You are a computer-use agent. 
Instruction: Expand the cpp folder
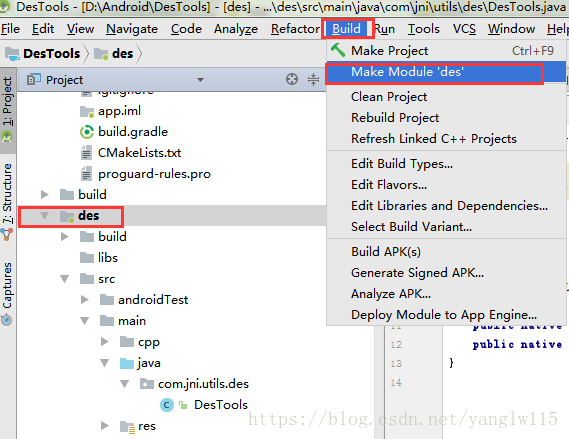[105, 342]
